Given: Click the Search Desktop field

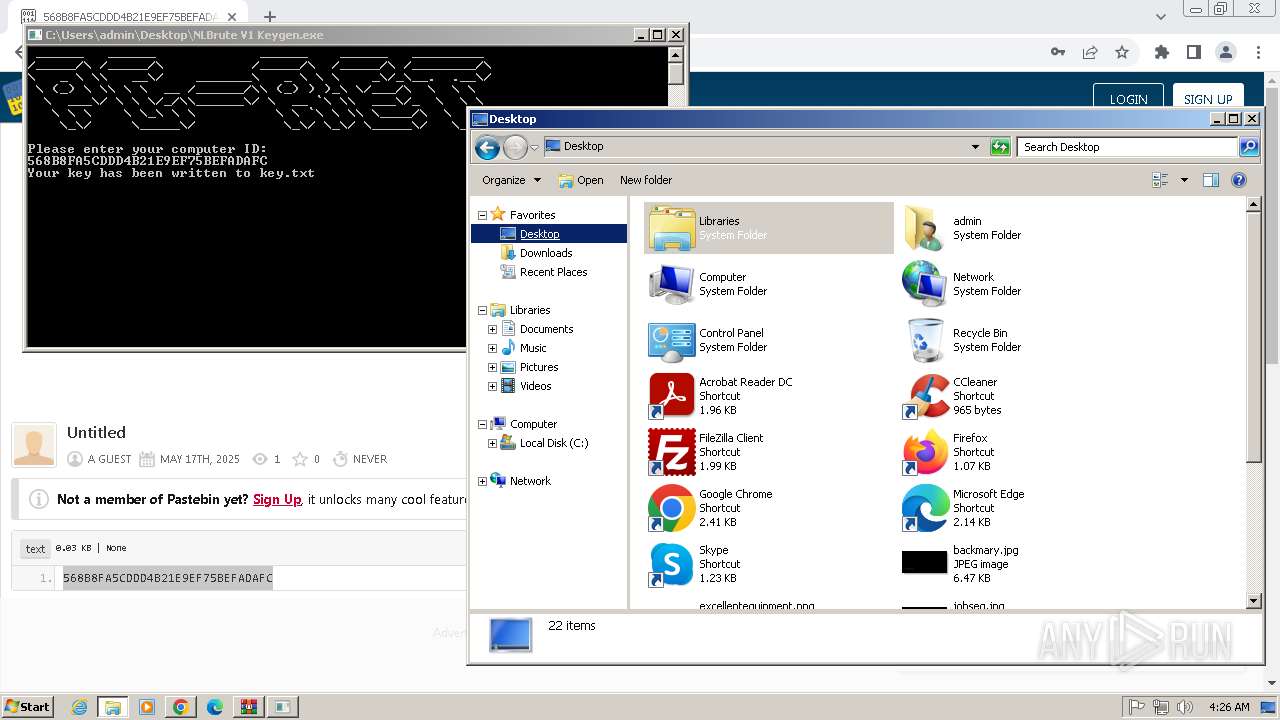Looking at the screenshot, I should [x=1128, y=147].
